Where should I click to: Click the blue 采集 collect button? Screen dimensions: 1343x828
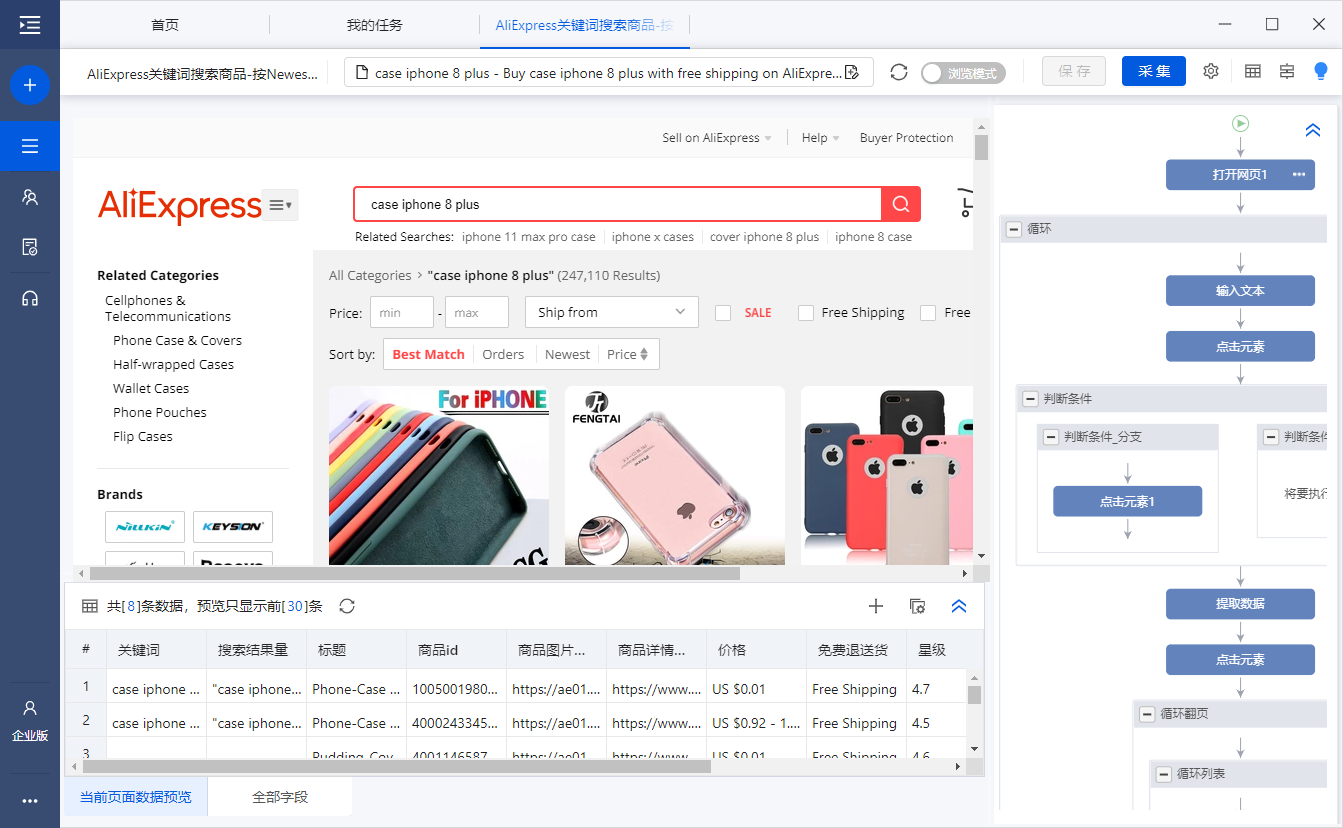(x=1154, y=71)
